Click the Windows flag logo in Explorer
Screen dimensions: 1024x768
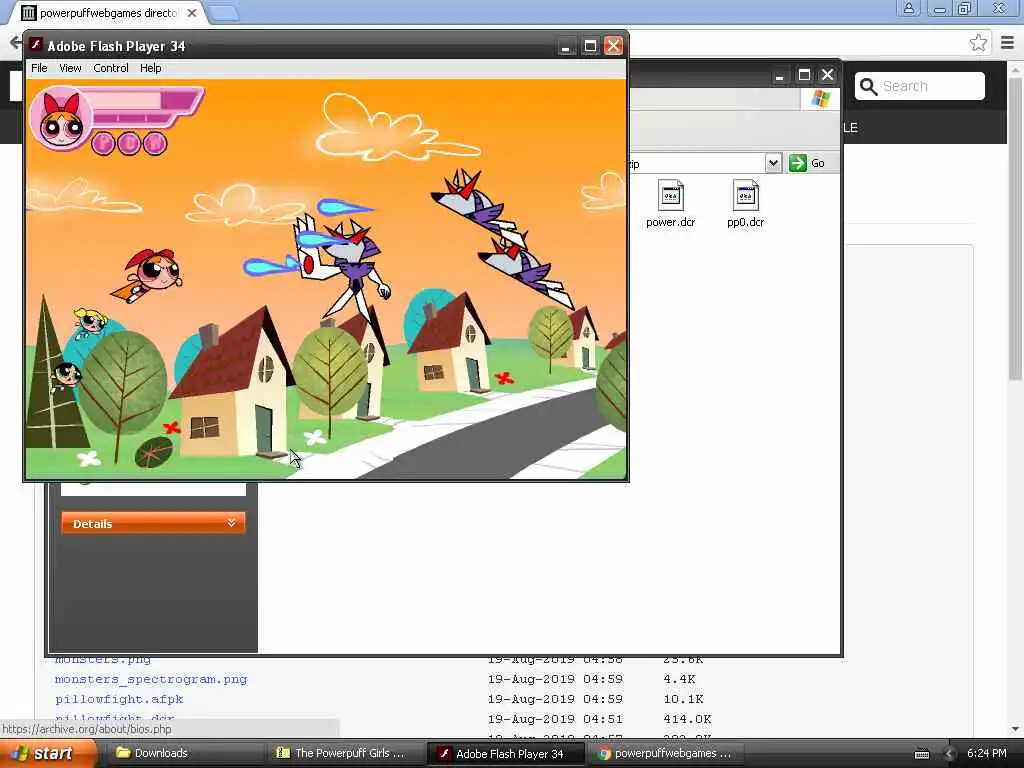point(820,99)
